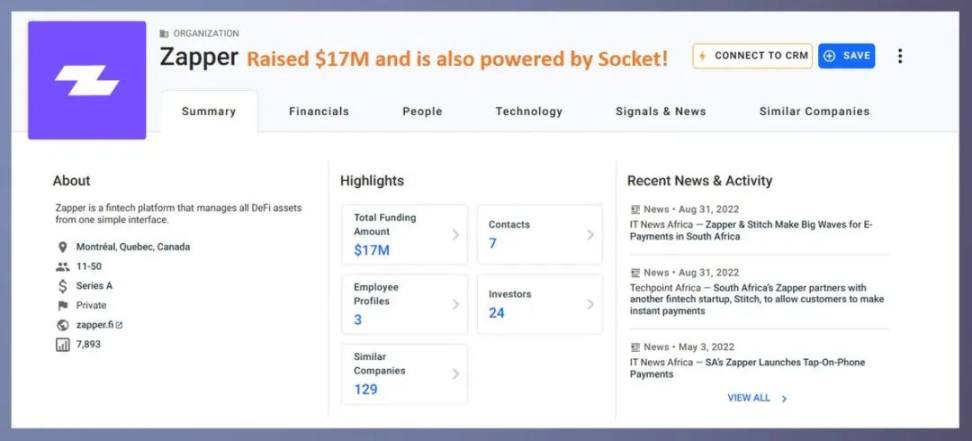The width and height of the screenshot is (972, 441).
Task: Expand the Employee Profiles card chevron
Action: pos(456,304)
